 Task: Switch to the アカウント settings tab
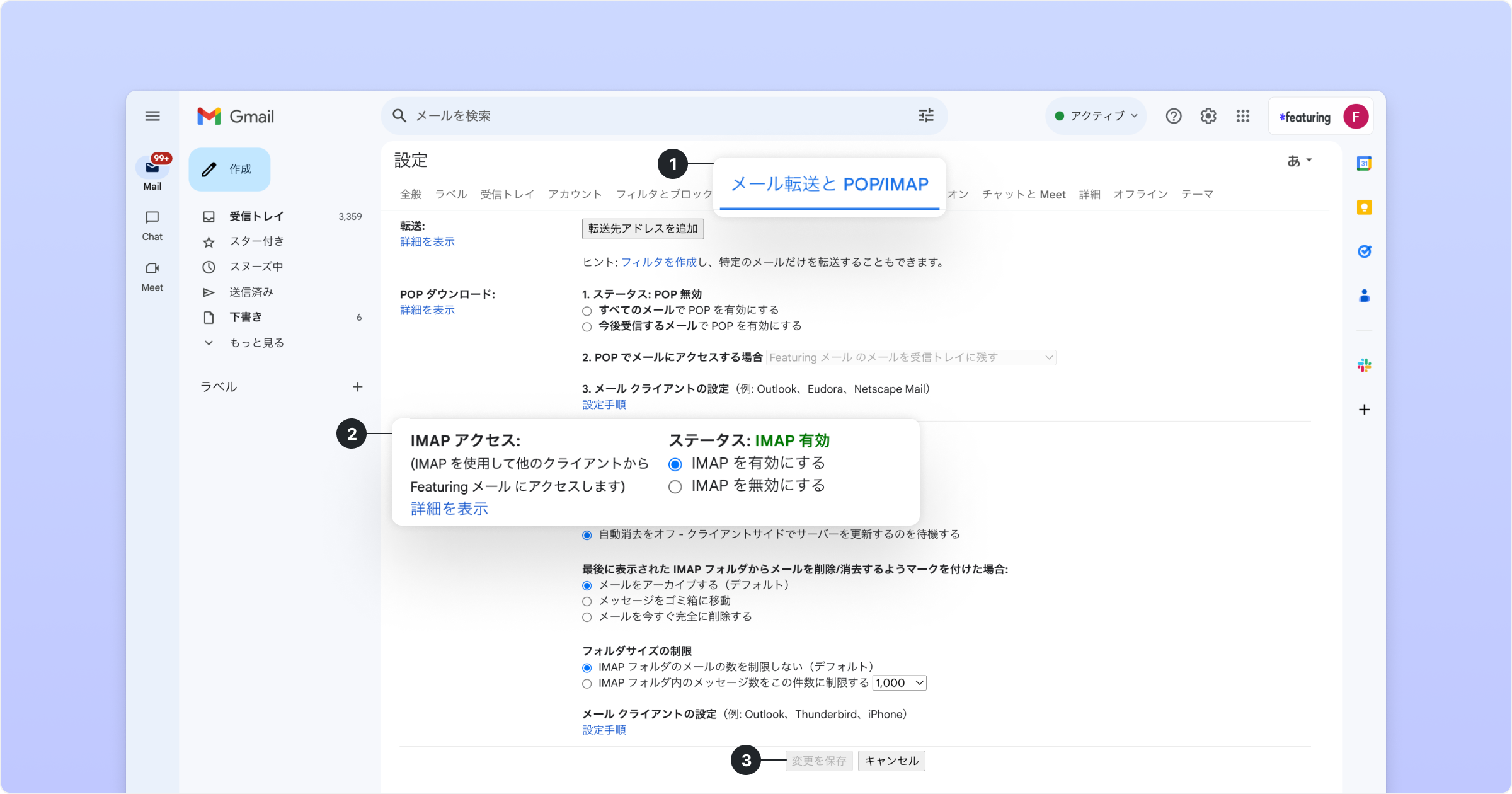[x=575, y=194]
